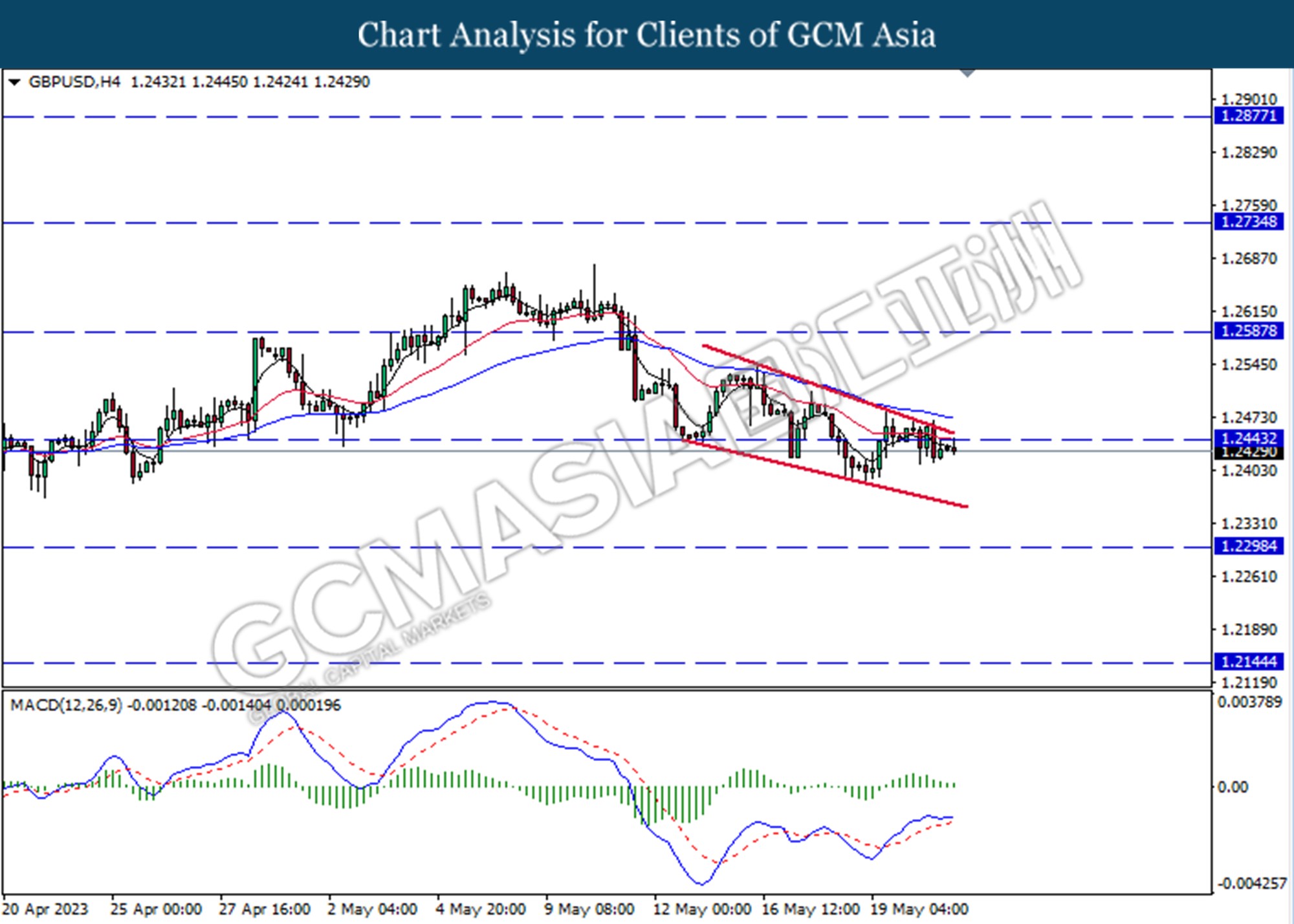Click the 1.22610 price scale value
The image size is (1294, 924).
pyautogui.click(x=1249, y=577)
